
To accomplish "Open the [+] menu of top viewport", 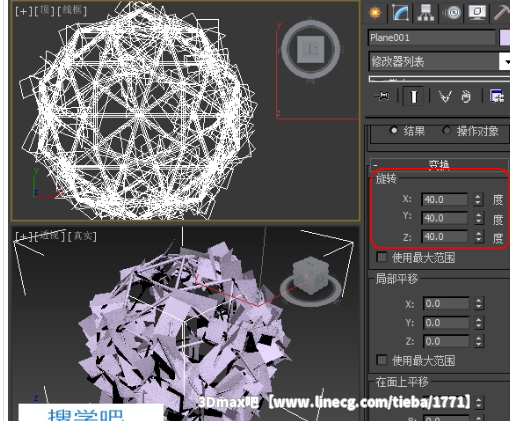I will (23, 11).
